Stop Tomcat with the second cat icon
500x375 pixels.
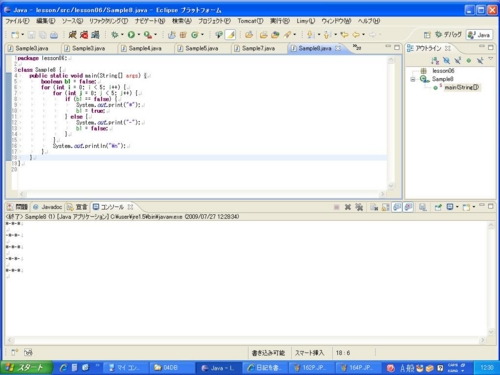pyautogui.click(x=84, y=35)
